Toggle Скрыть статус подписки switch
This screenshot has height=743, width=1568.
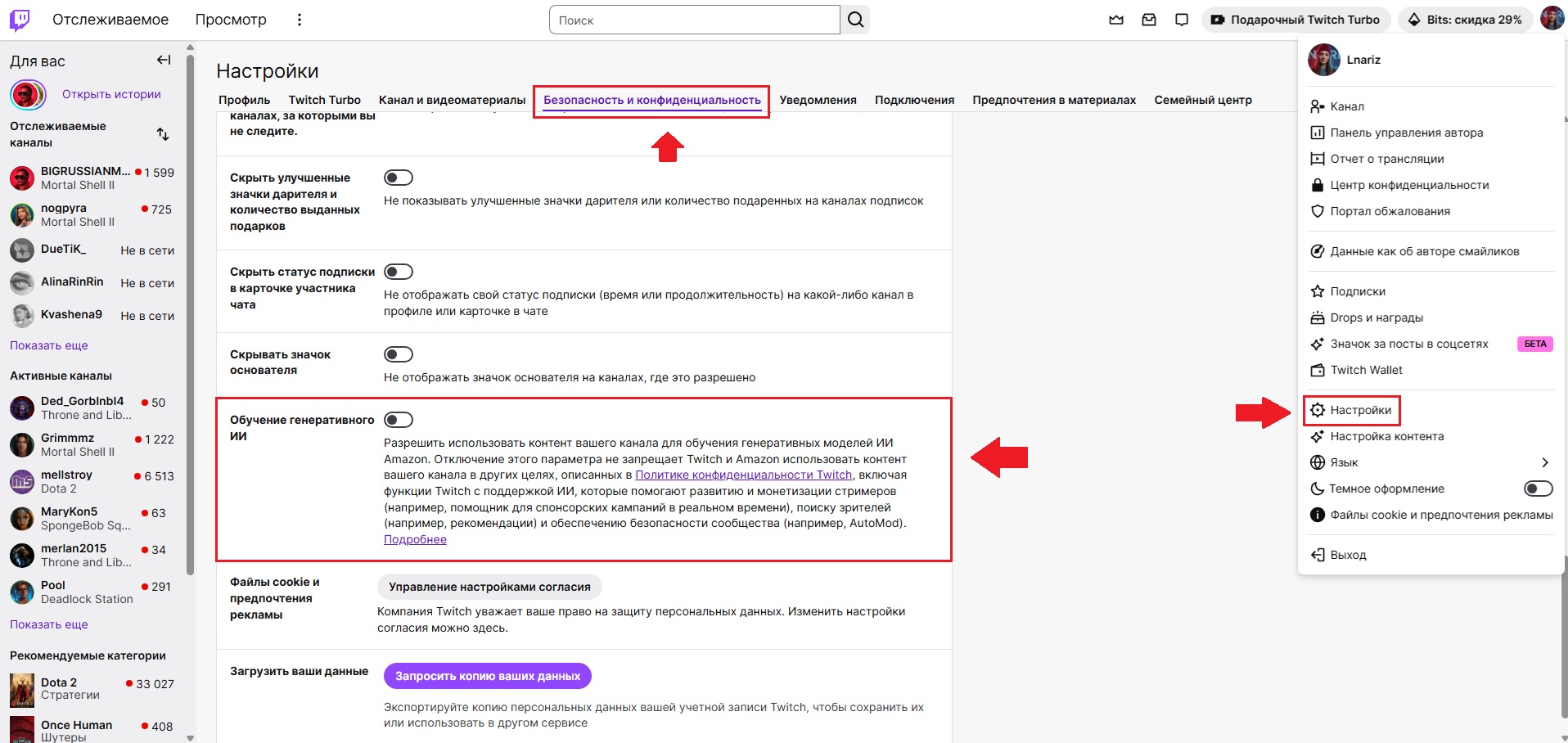pyautogui.click(x=399, y=272)
